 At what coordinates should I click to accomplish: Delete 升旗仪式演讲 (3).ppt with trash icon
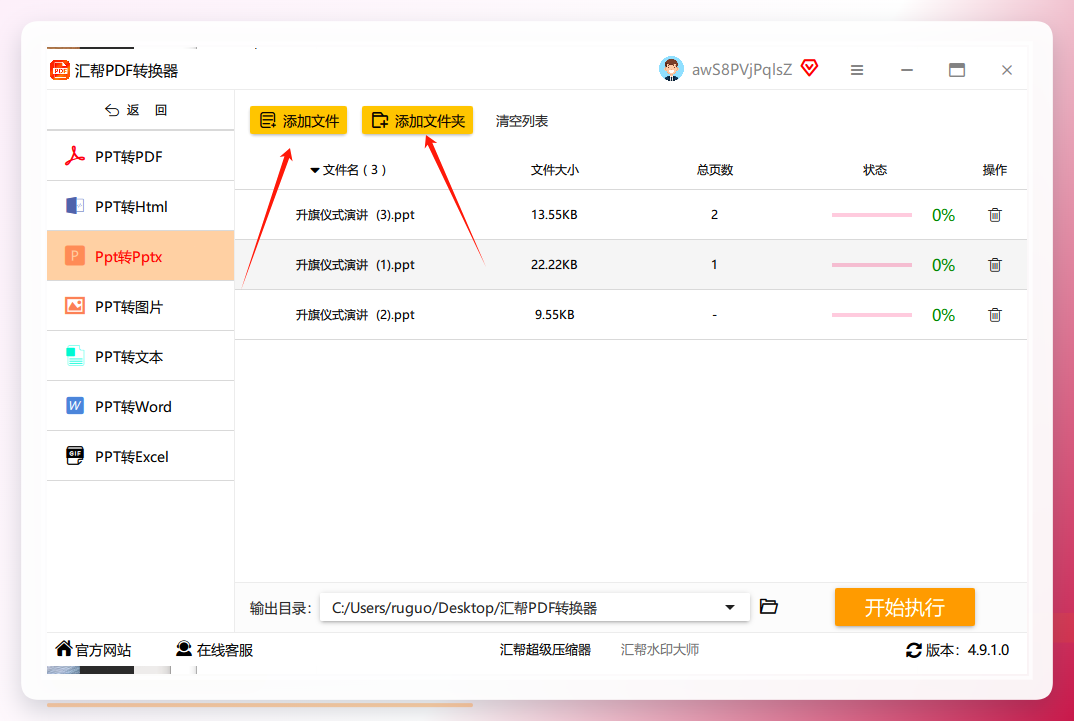pyautogui.click(x=995, y=215)
